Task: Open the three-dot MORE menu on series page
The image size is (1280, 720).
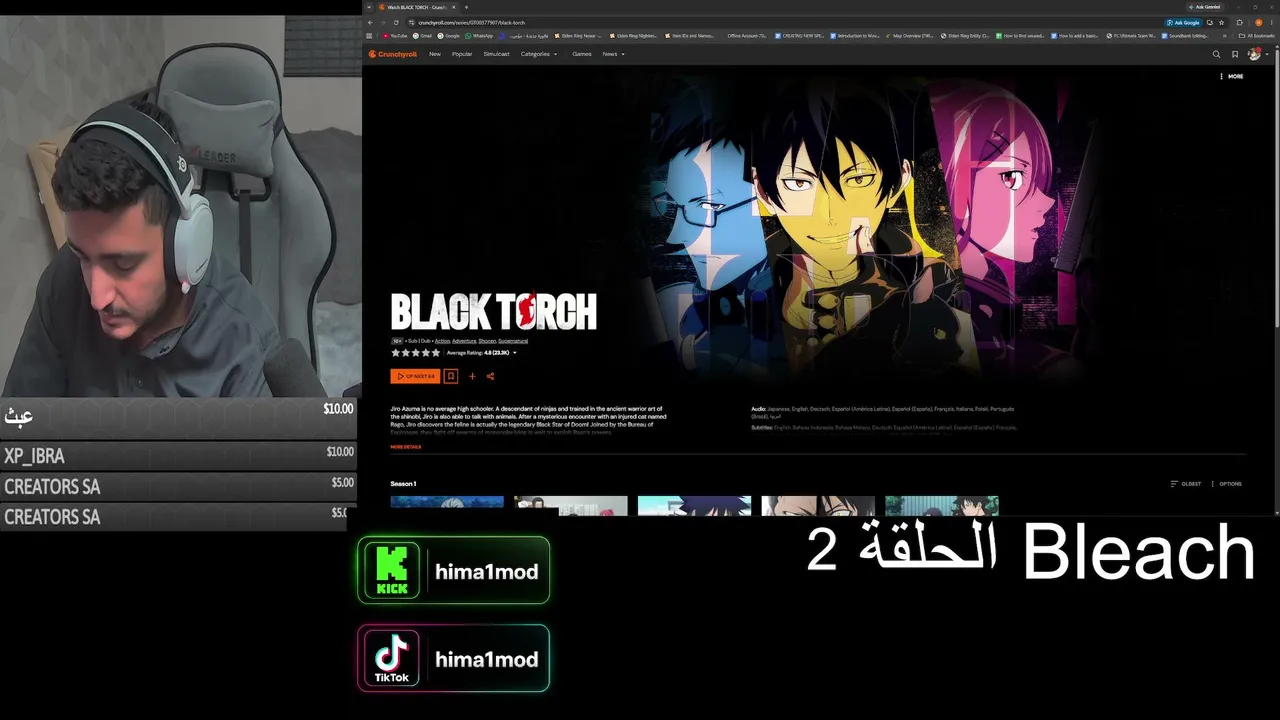Action: [1232, 76]
